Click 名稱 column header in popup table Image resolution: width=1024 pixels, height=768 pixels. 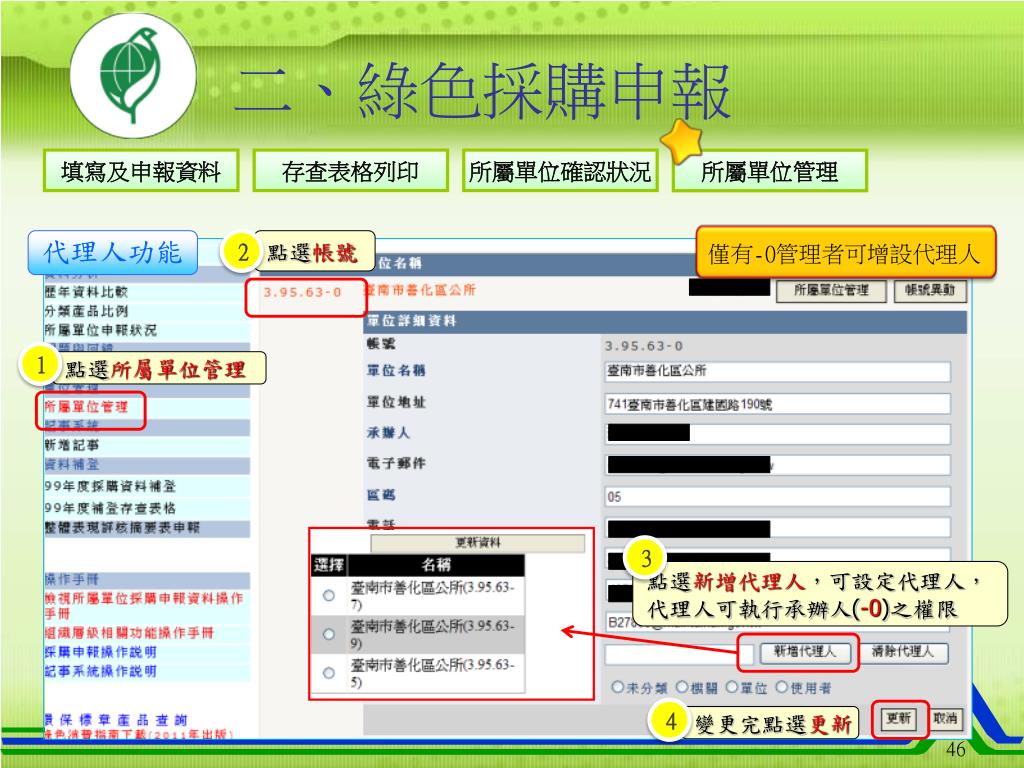436,566
